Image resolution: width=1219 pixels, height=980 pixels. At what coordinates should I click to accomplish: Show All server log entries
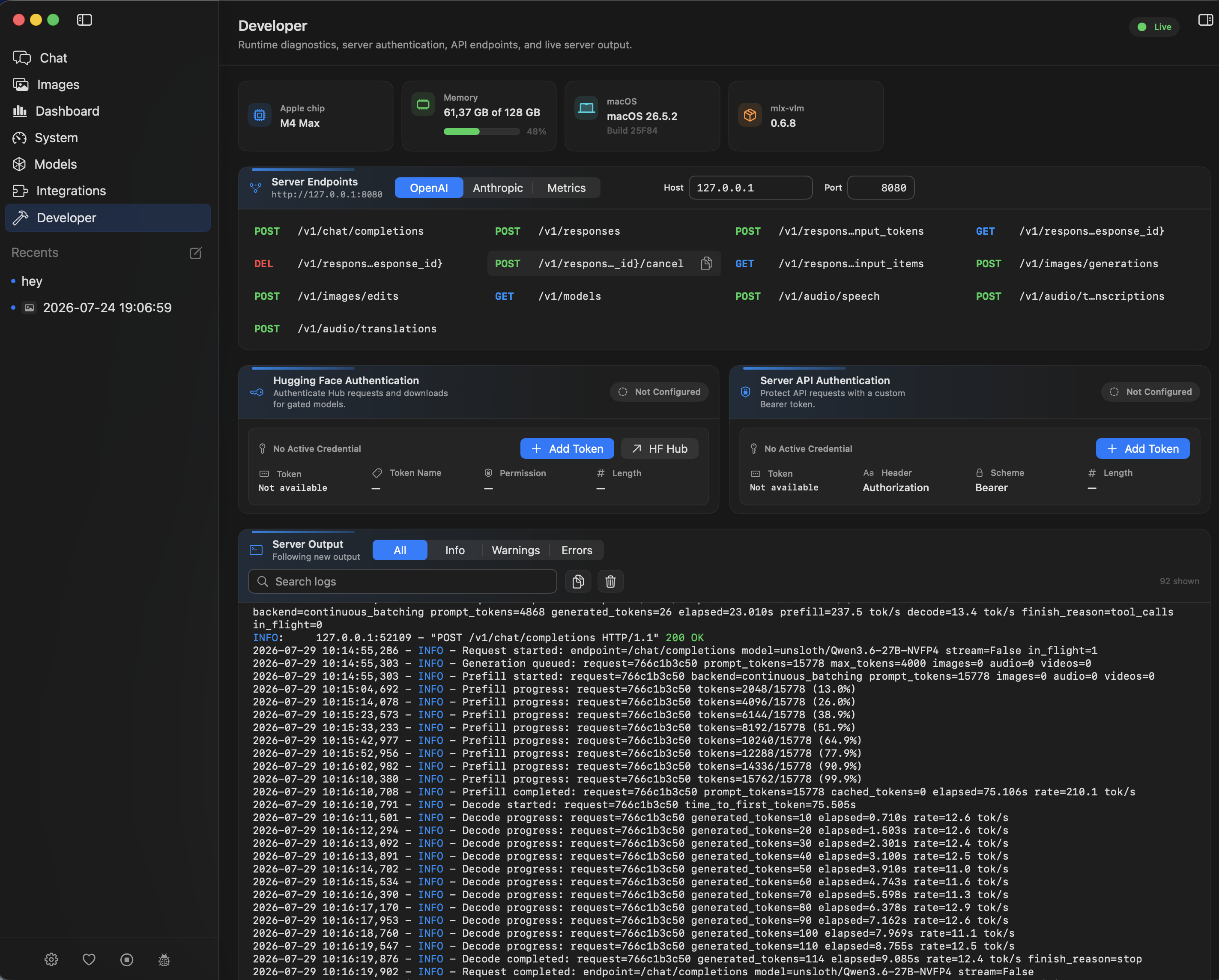click(400, 550)
